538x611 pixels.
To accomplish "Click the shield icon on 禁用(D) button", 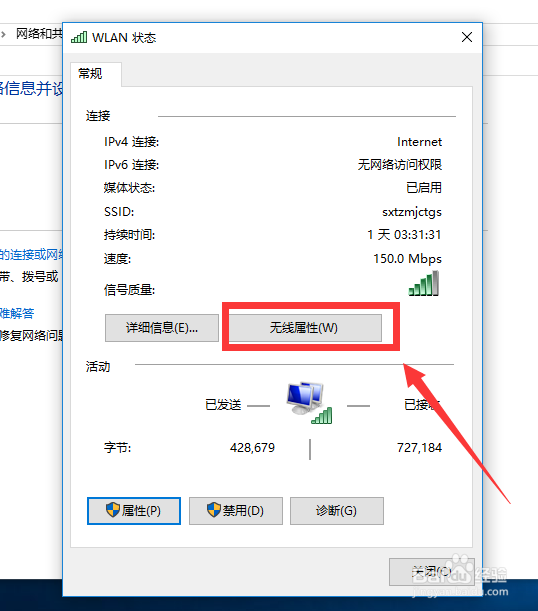I will 213,510.
